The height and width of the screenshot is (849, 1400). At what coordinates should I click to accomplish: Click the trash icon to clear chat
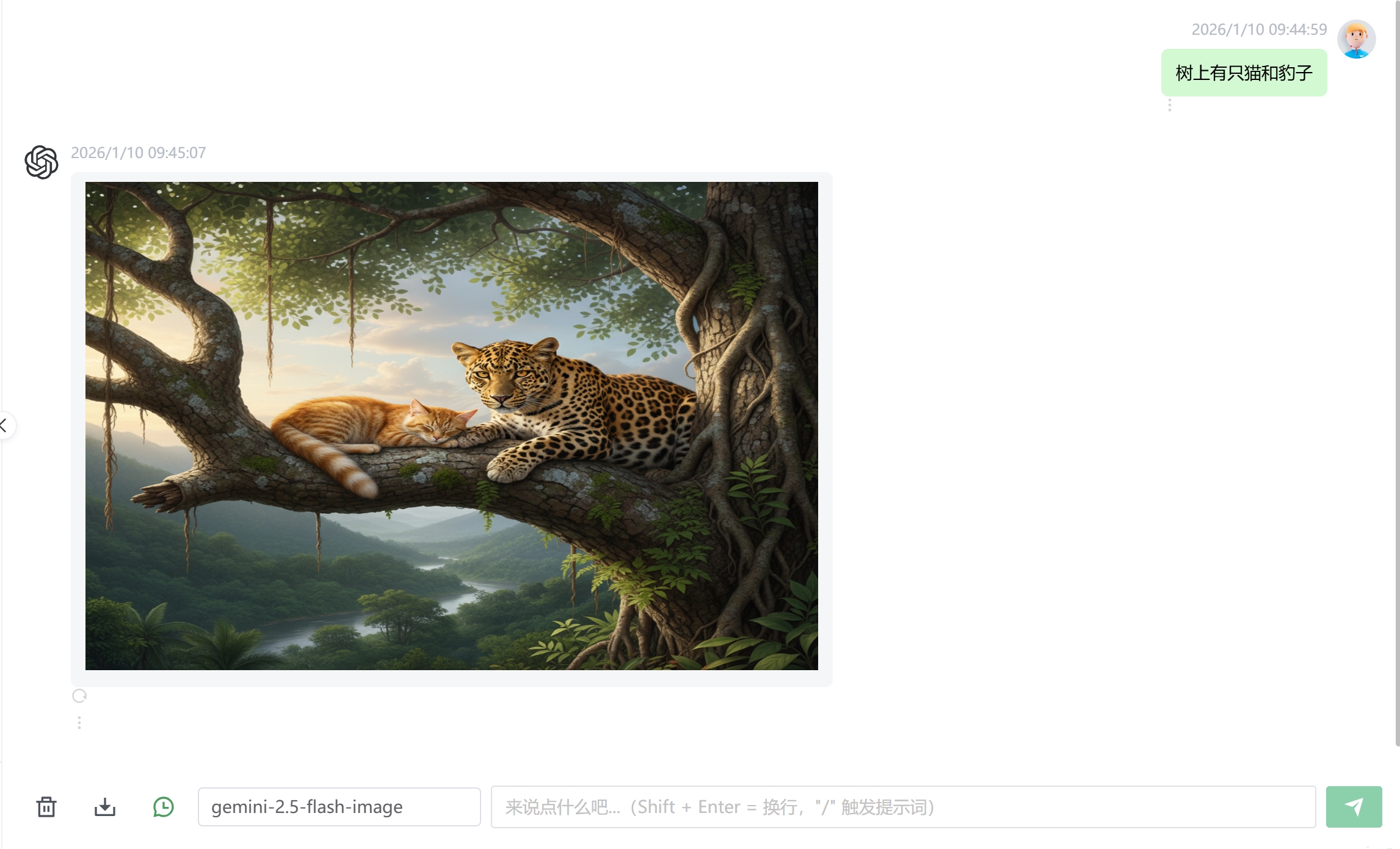(x=46, y=807)
